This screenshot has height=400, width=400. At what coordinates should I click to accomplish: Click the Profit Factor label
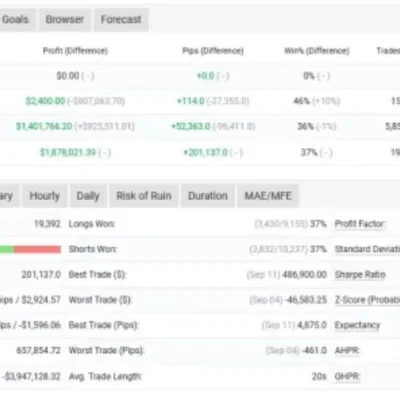[360, 224]
